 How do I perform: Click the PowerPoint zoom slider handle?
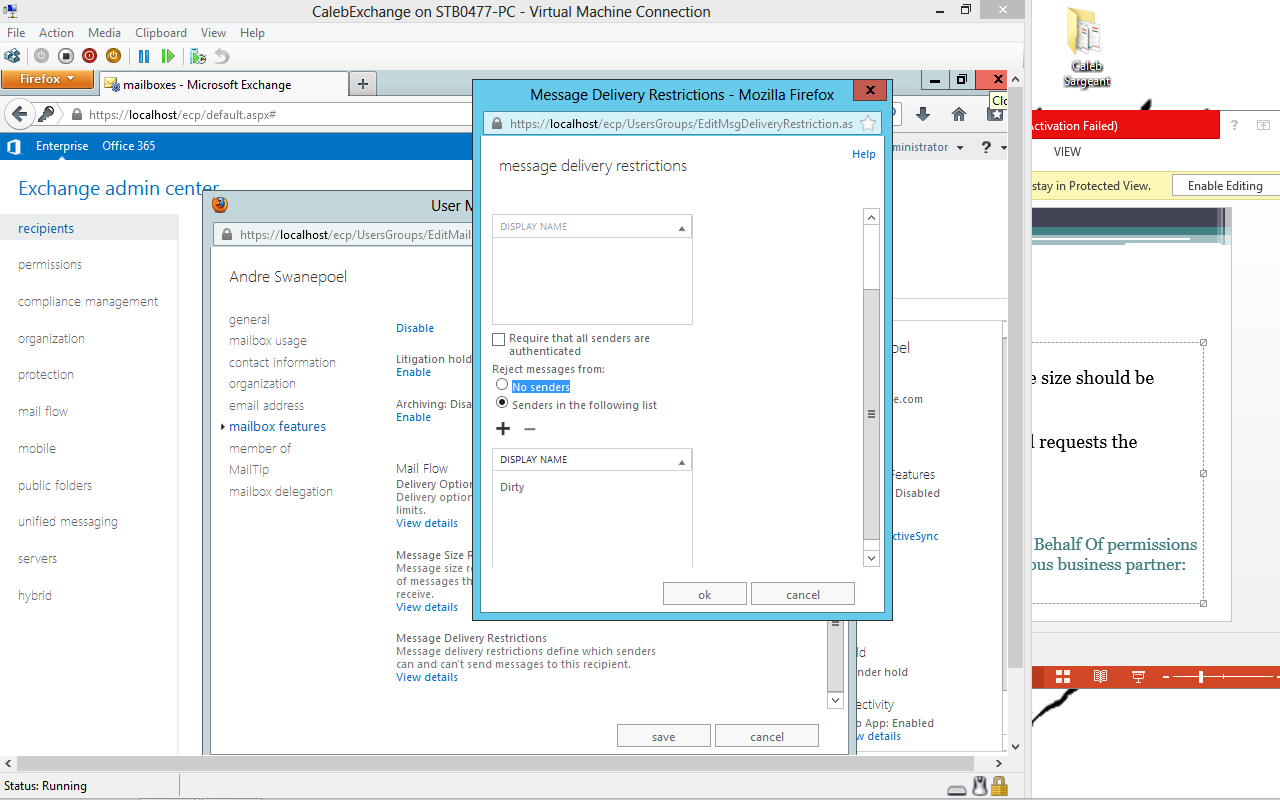pos(1200,677)
